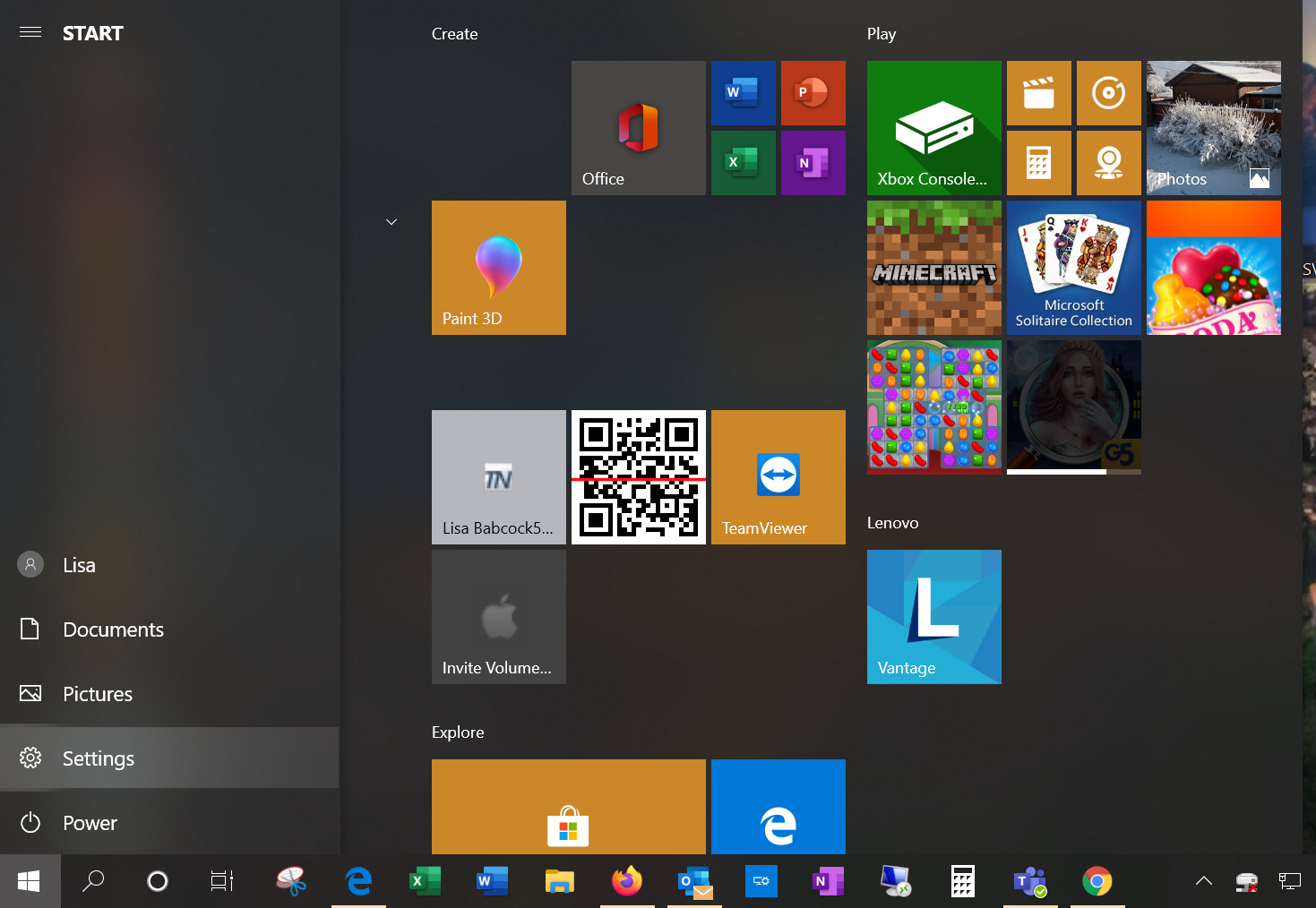The width and height of the screenshot is (1316, 908).
Task: Open the Calculator tile in the Play group
Action: click(x=1038, y=163)
